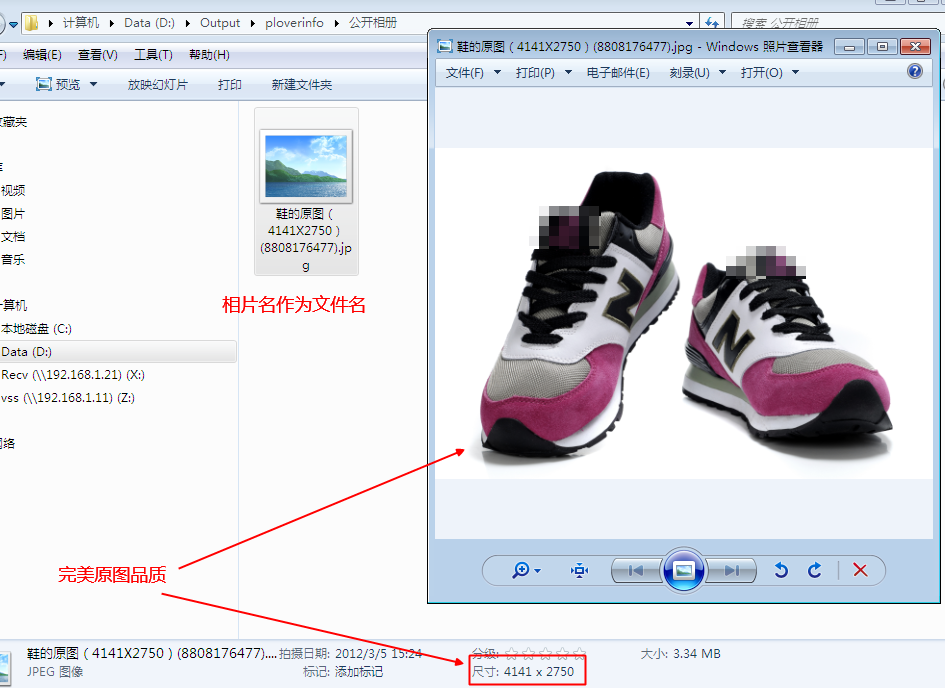Select the shoe image file thumbnail
The width and height of the screenshot is (945, 688).
click(x=306, y=166)
